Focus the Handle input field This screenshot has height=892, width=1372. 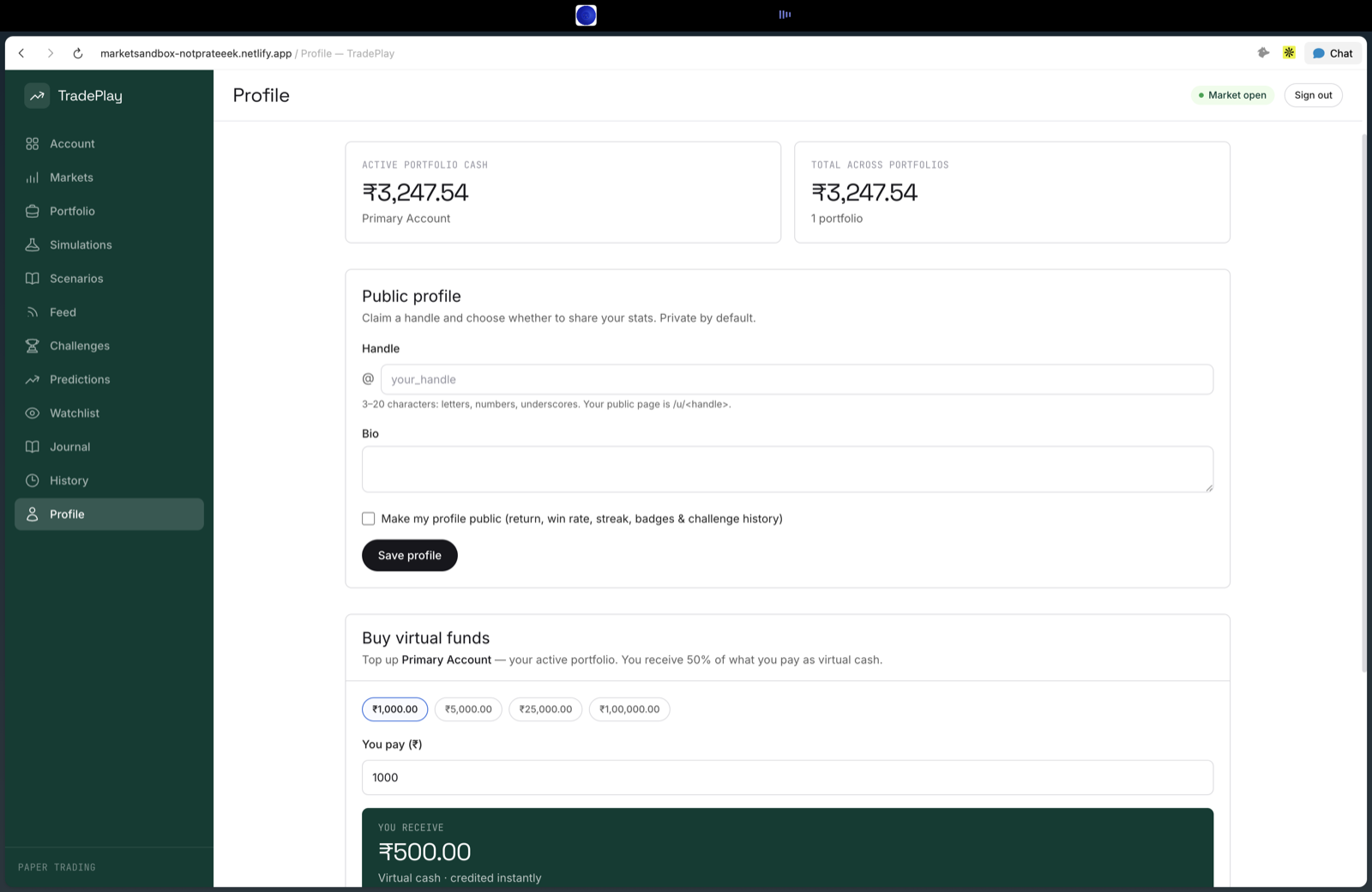point(797,379)
